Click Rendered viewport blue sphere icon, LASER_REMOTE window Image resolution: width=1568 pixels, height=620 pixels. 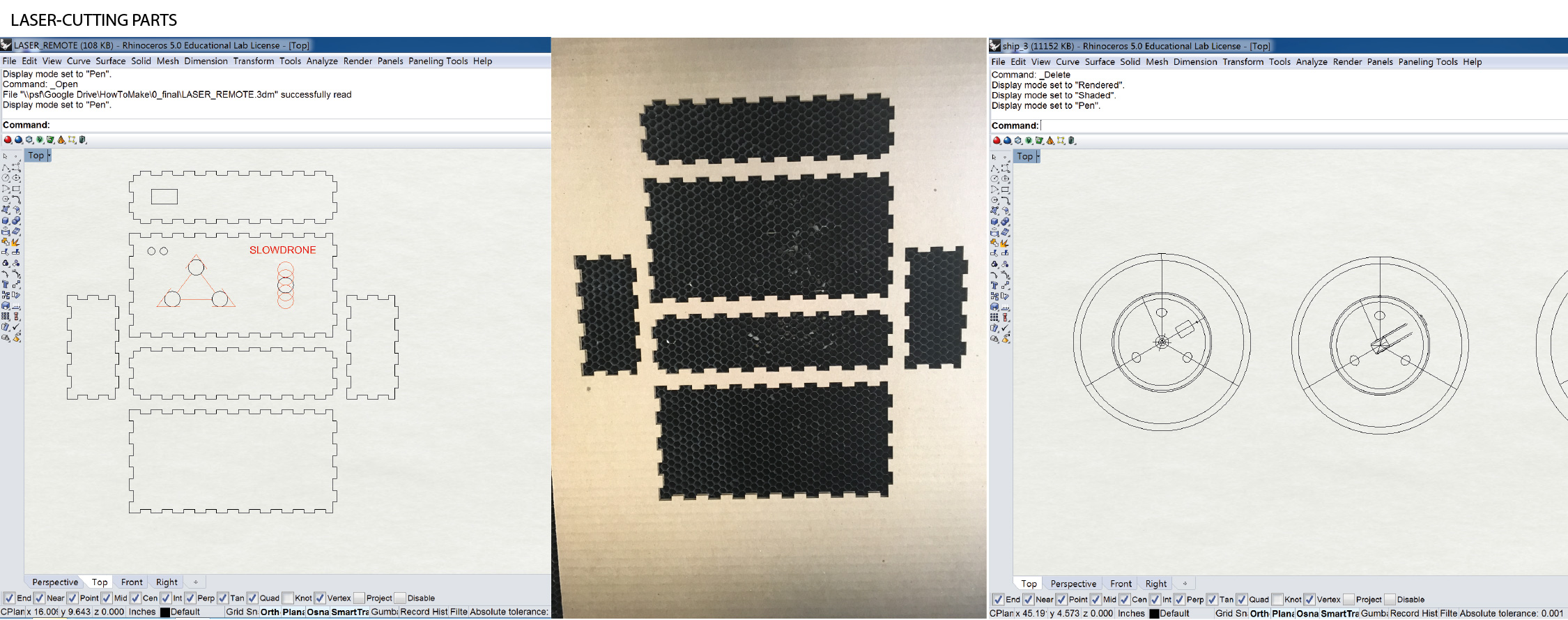[x=18, y=139]
